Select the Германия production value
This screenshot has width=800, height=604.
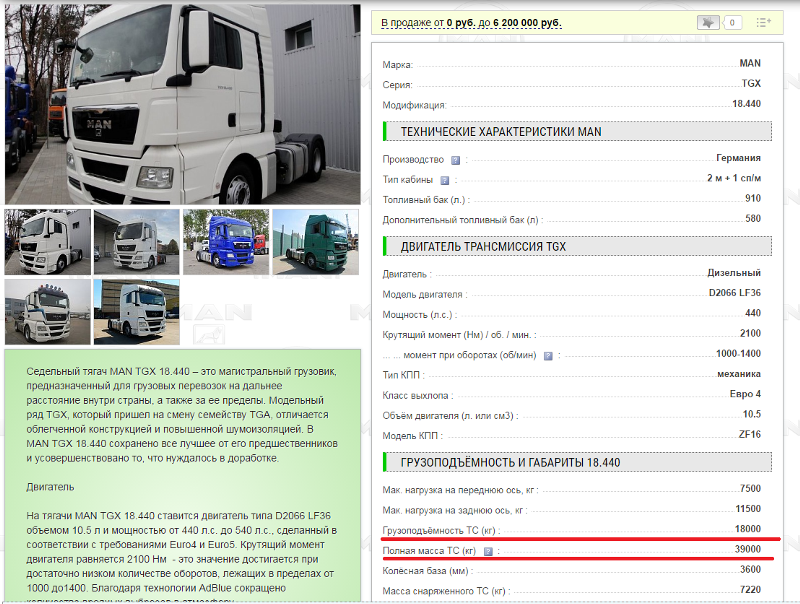click(738, 158)
